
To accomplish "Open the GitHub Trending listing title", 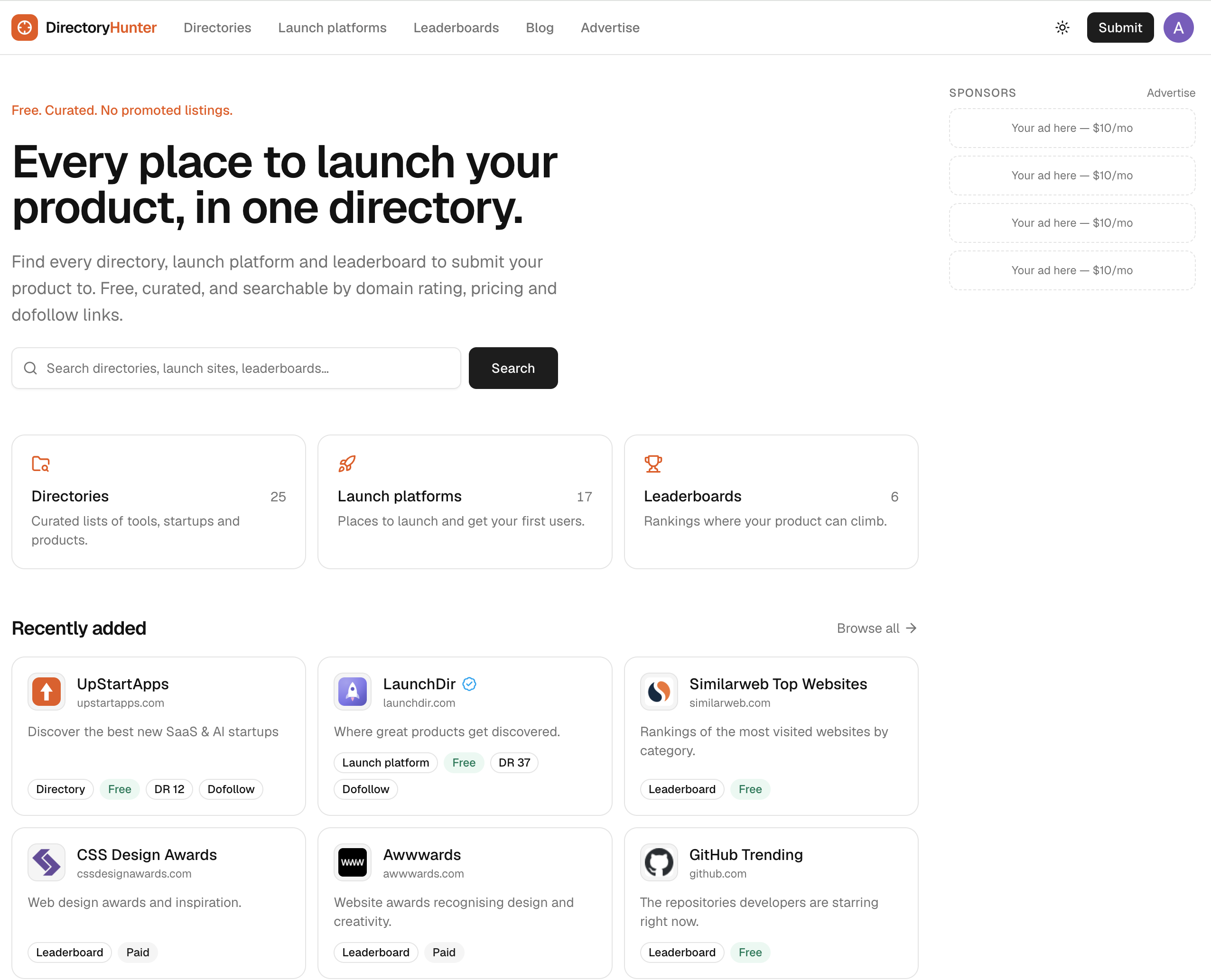I will pos(745,855).
